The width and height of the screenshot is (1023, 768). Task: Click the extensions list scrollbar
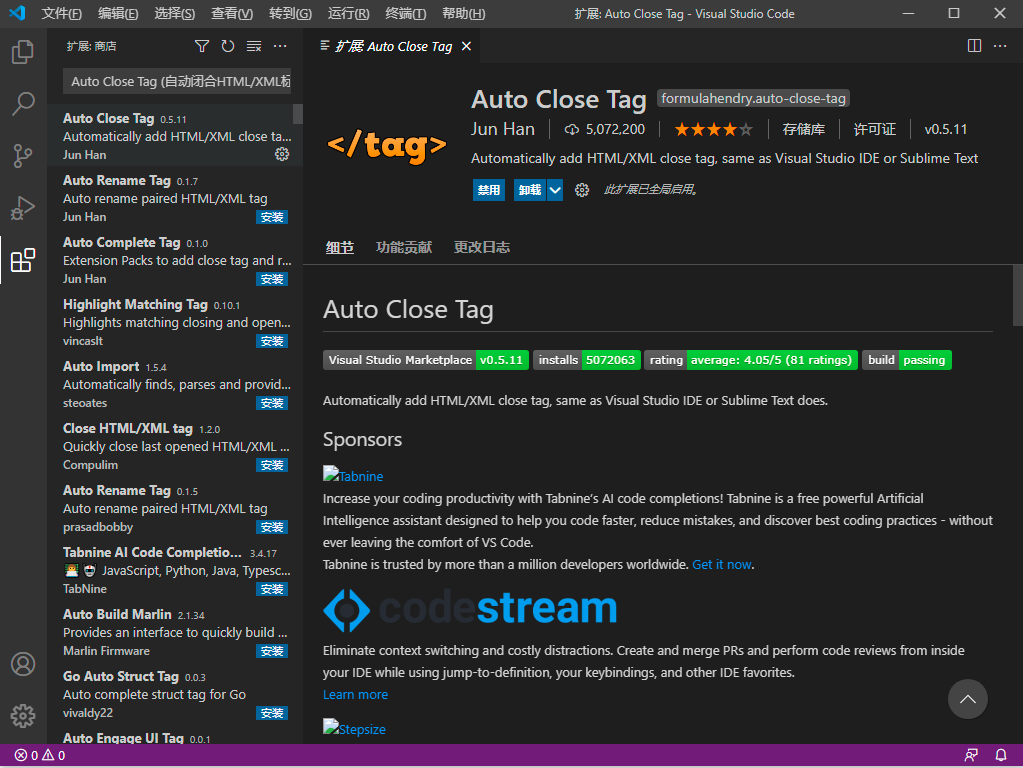coord(298,114)
